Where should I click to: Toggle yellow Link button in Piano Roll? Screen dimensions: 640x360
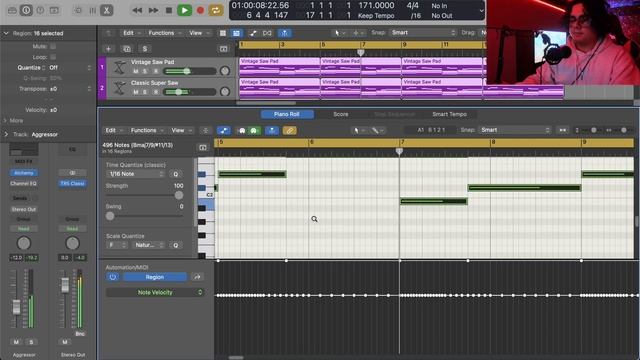[290, 131]
